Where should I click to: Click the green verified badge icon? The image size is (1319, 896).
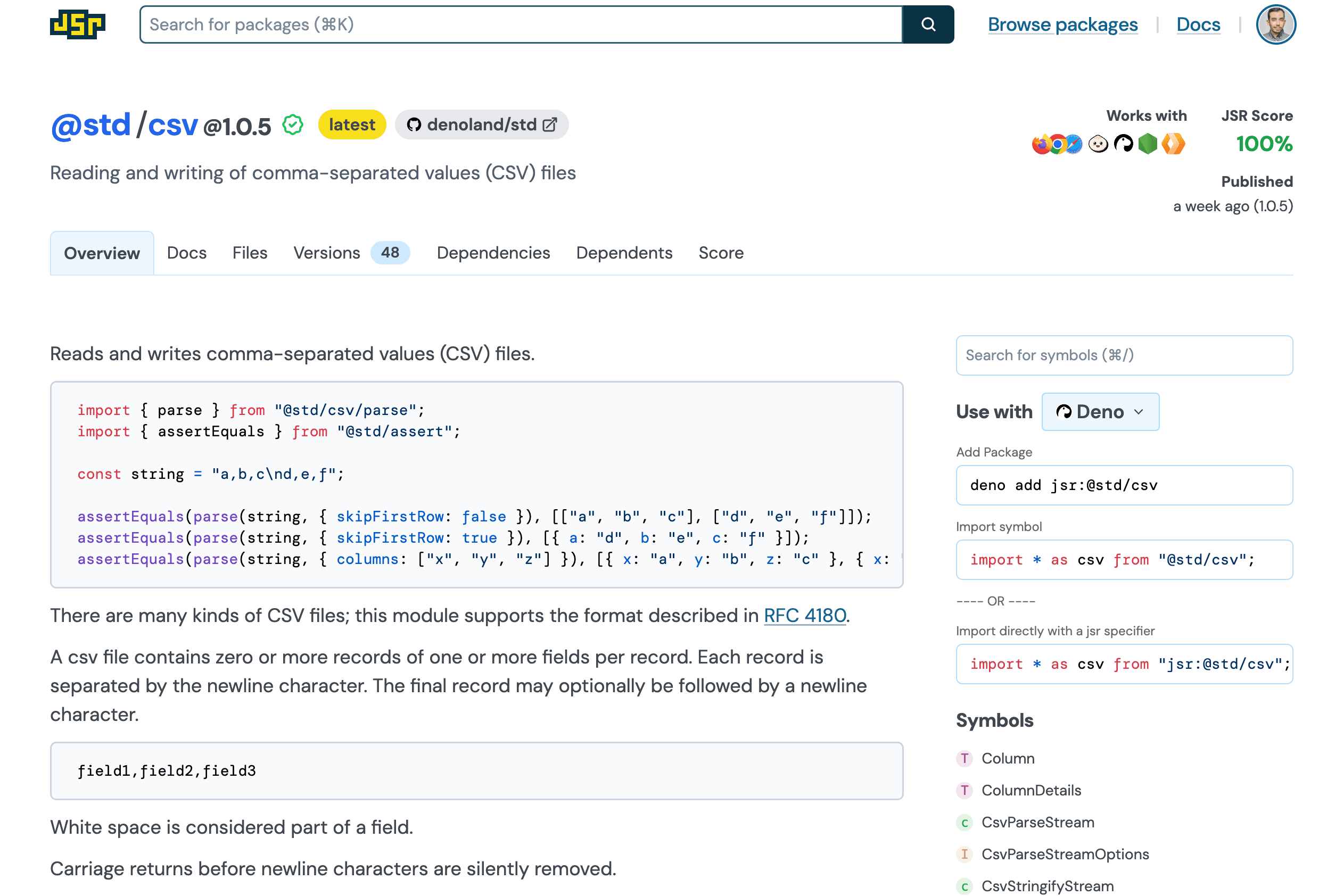point(293,125)
